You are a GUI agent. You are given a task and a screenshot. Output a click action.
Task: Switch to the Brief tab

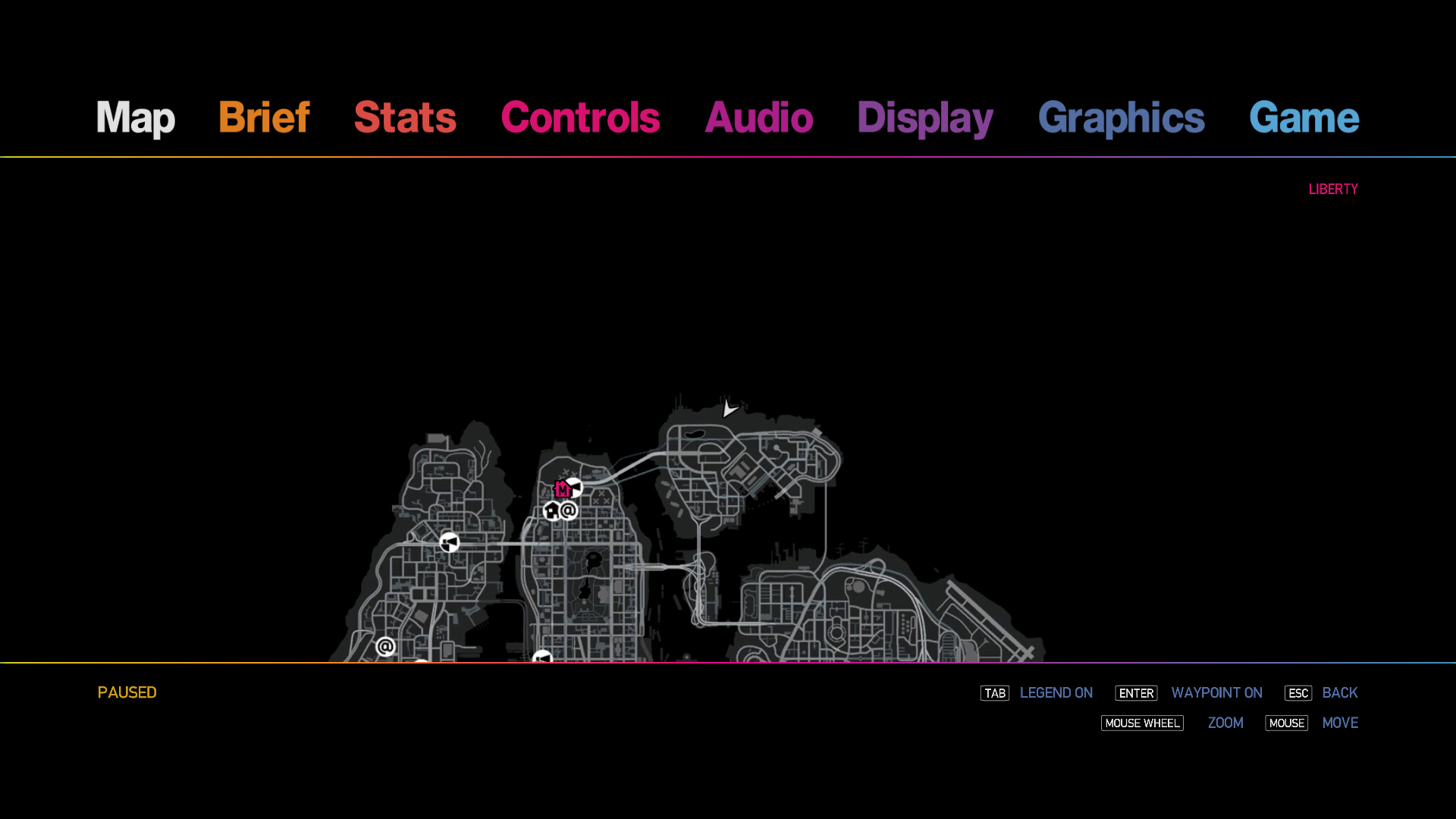(264, 118)
